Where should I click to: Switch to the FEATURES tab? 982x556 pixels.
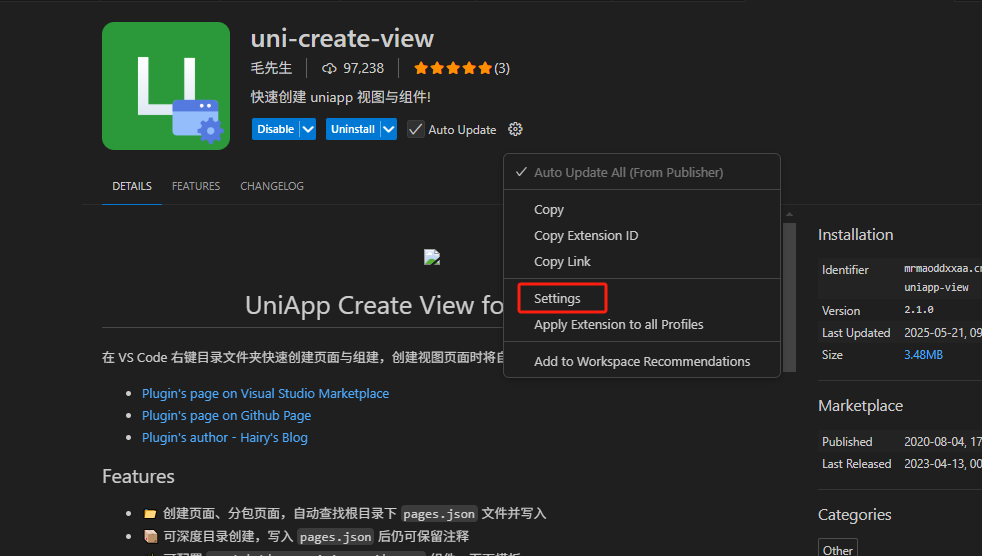tap(196, 186)
